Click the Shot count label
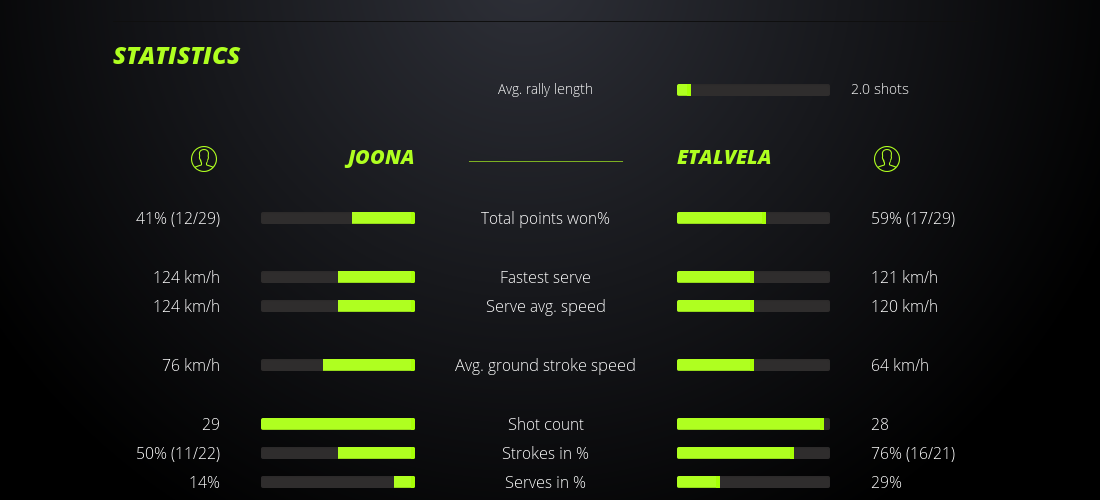Screen dimensions: 1100x500 (x=545, y=424)
